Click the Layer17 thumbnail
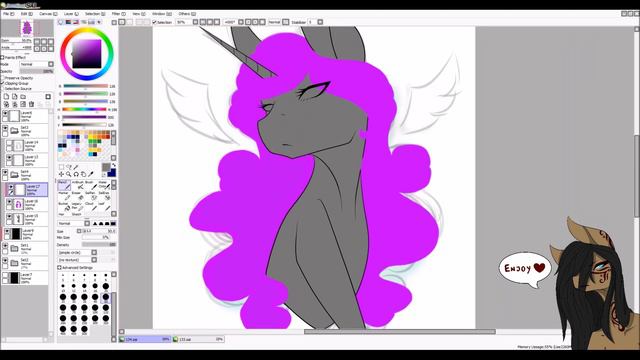 [20, 189]
